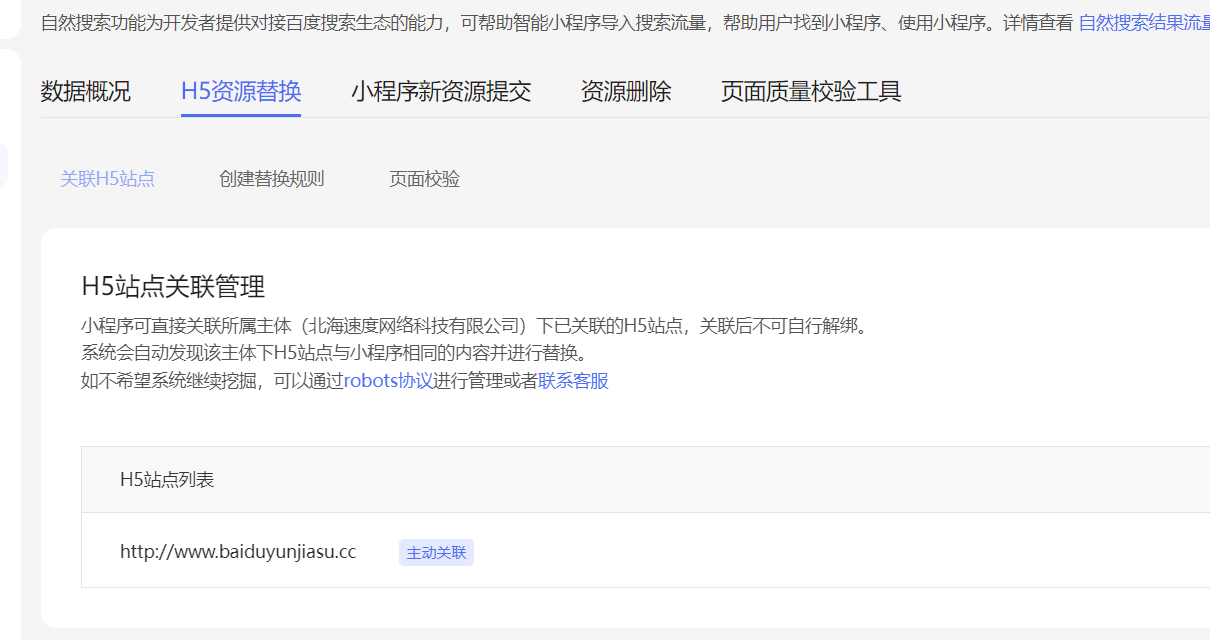Open the 小程序新资源提交 tab
The height and width of the screenshot is (640, 1210).
(440, 92)
